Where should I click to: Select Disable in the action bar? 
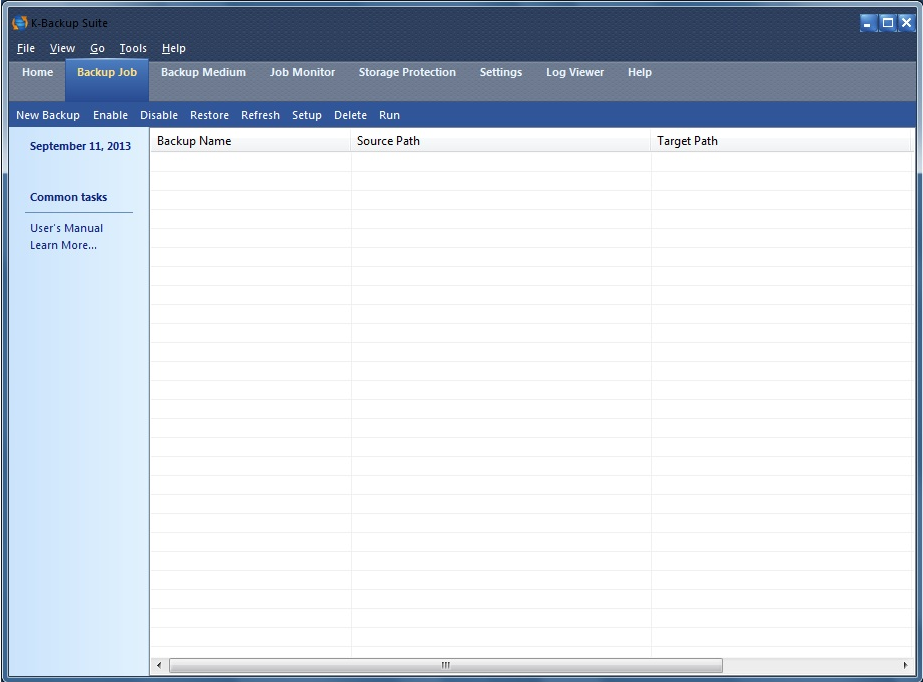coord(159,115)
